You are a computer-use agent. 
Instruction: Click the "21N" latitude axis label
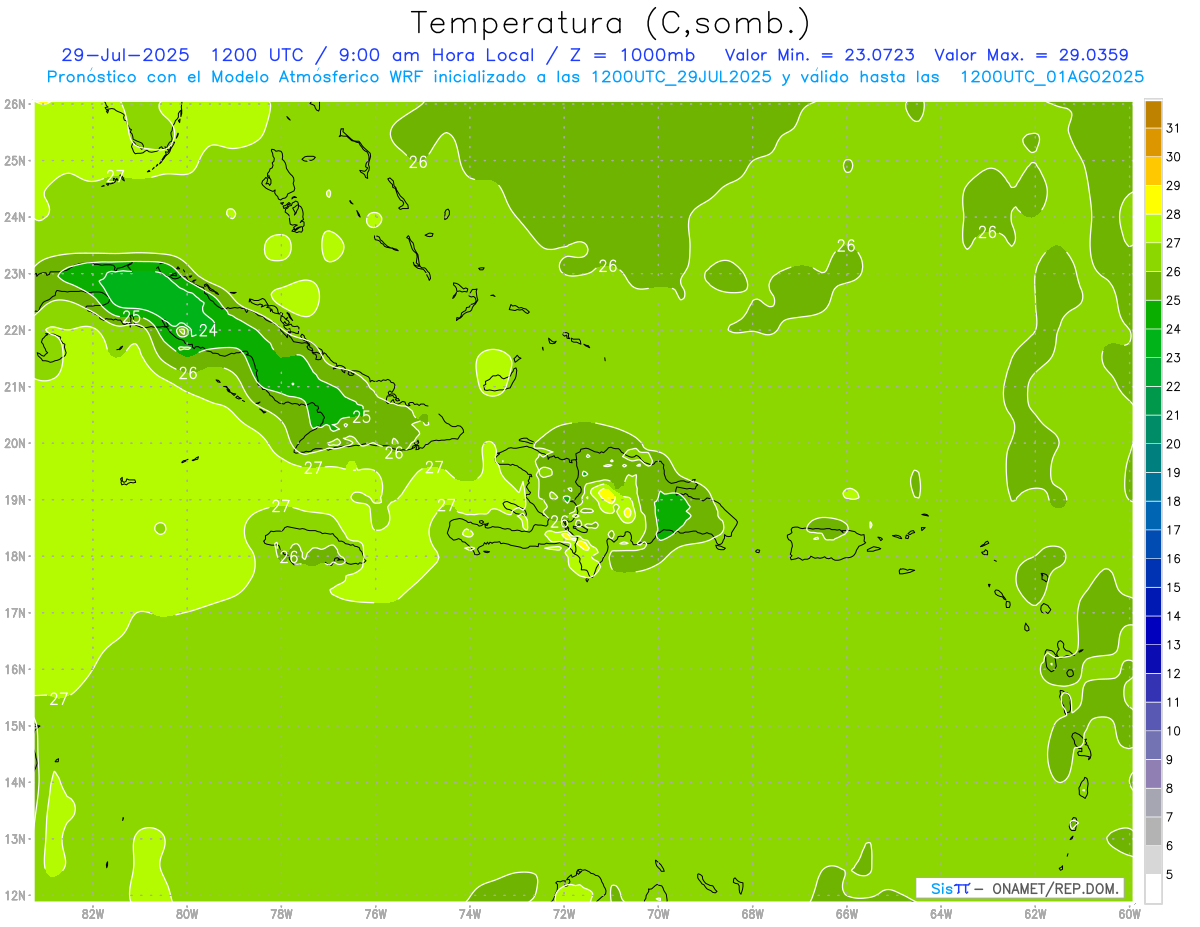pyautogui.click(x=14, y=387)
